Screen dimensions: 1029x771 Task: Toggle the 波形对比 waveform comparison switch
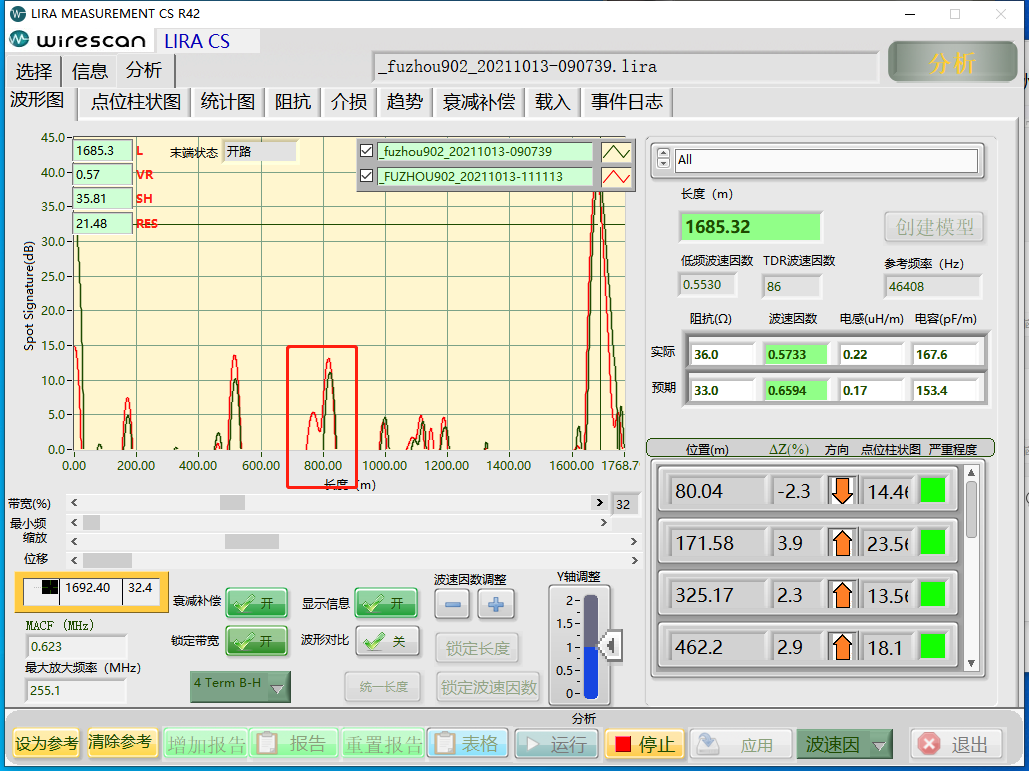coord(387,641)
